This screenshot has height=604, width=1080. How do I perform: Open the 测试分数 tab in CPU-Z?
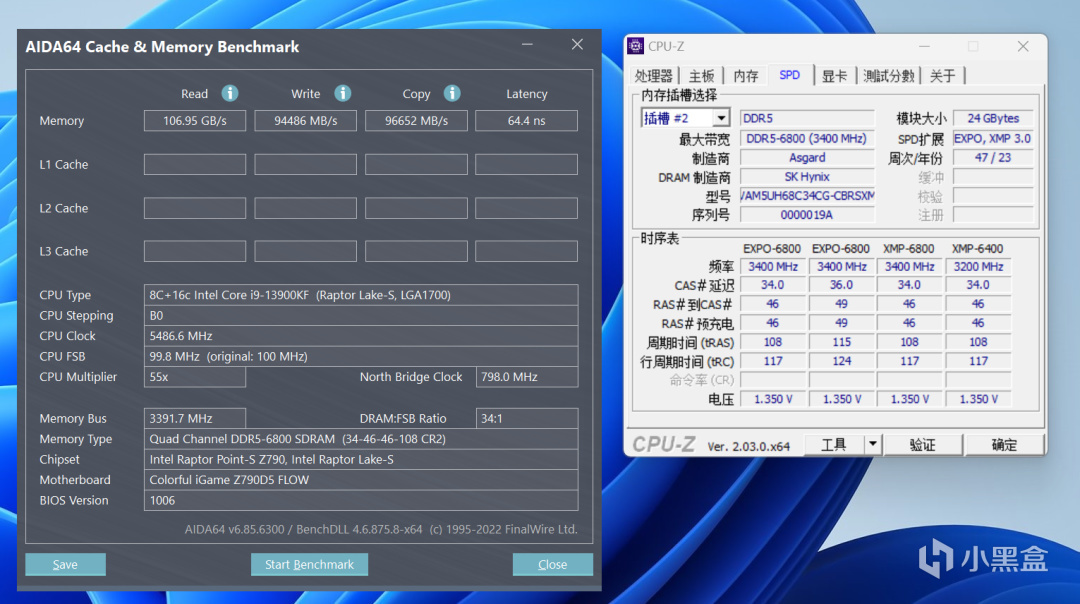point(889,76)
